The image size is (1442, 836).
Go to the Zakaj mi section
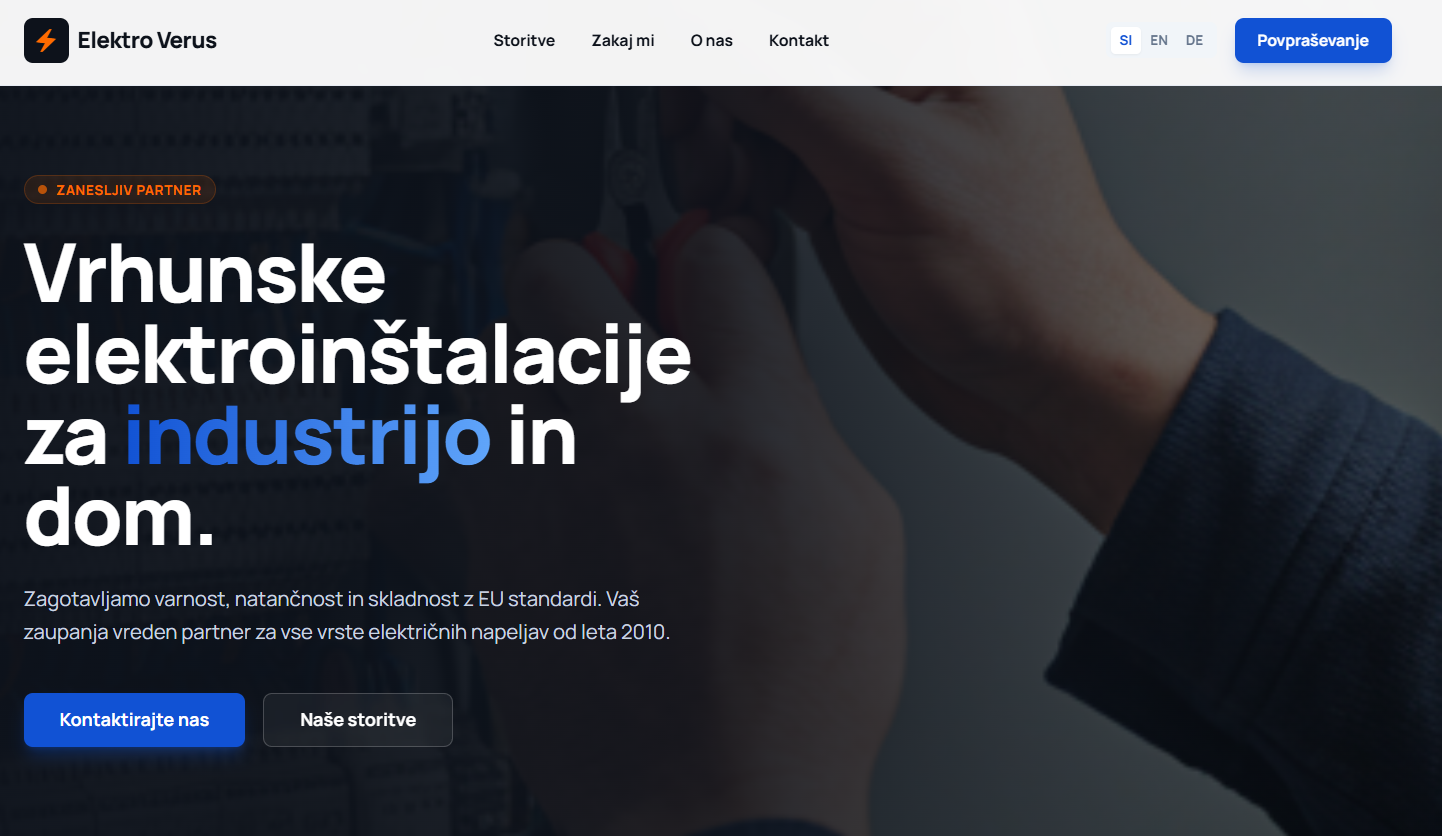coord(623,41)
